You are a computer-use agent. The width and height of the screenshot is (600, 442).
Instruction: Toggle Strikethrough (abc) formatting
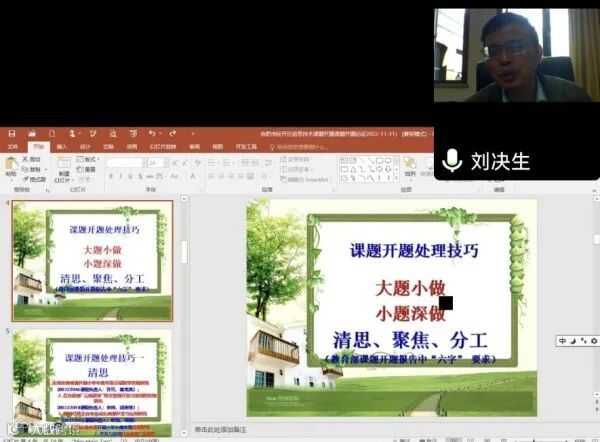(x=150, y=176)
